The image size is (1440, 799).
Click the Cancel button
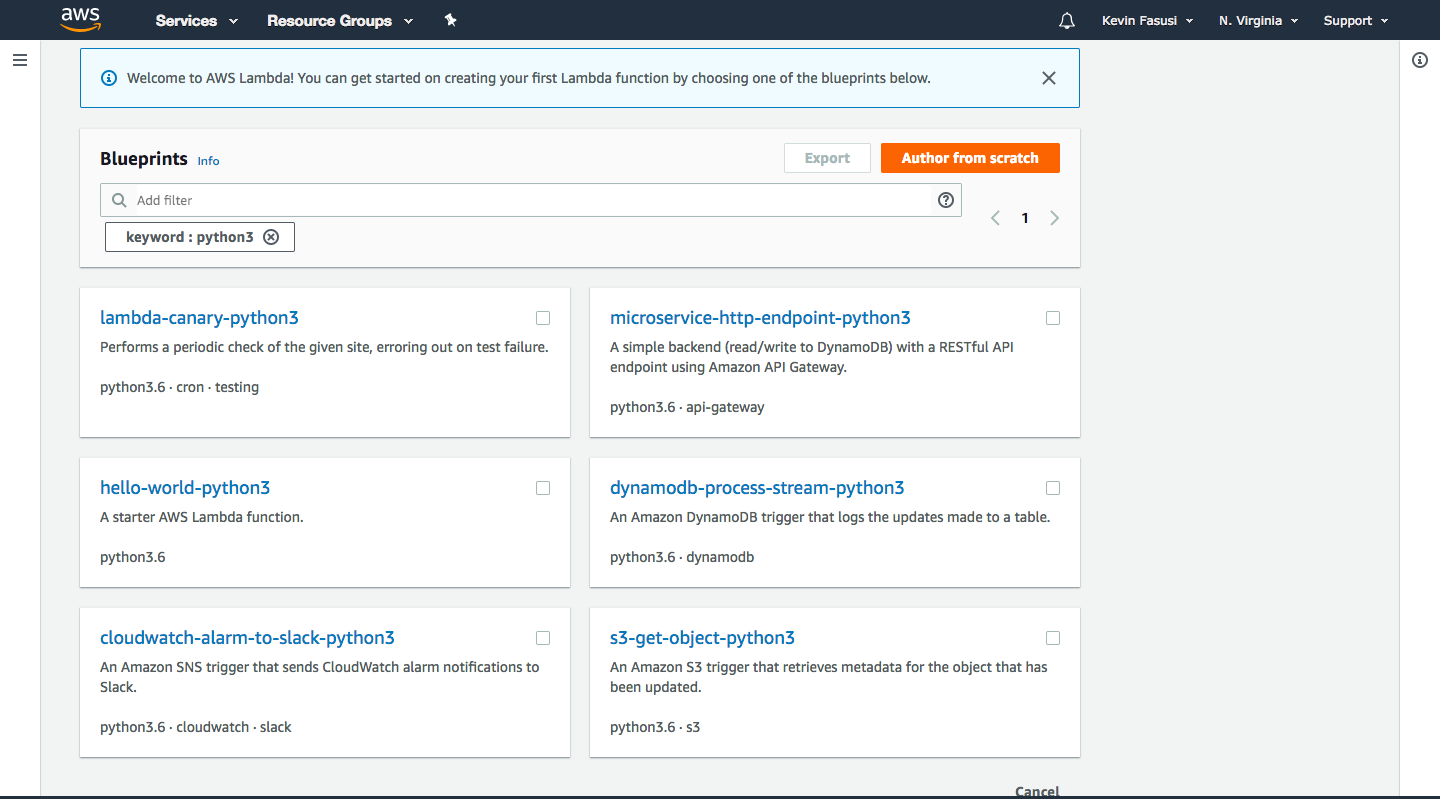1037,791
